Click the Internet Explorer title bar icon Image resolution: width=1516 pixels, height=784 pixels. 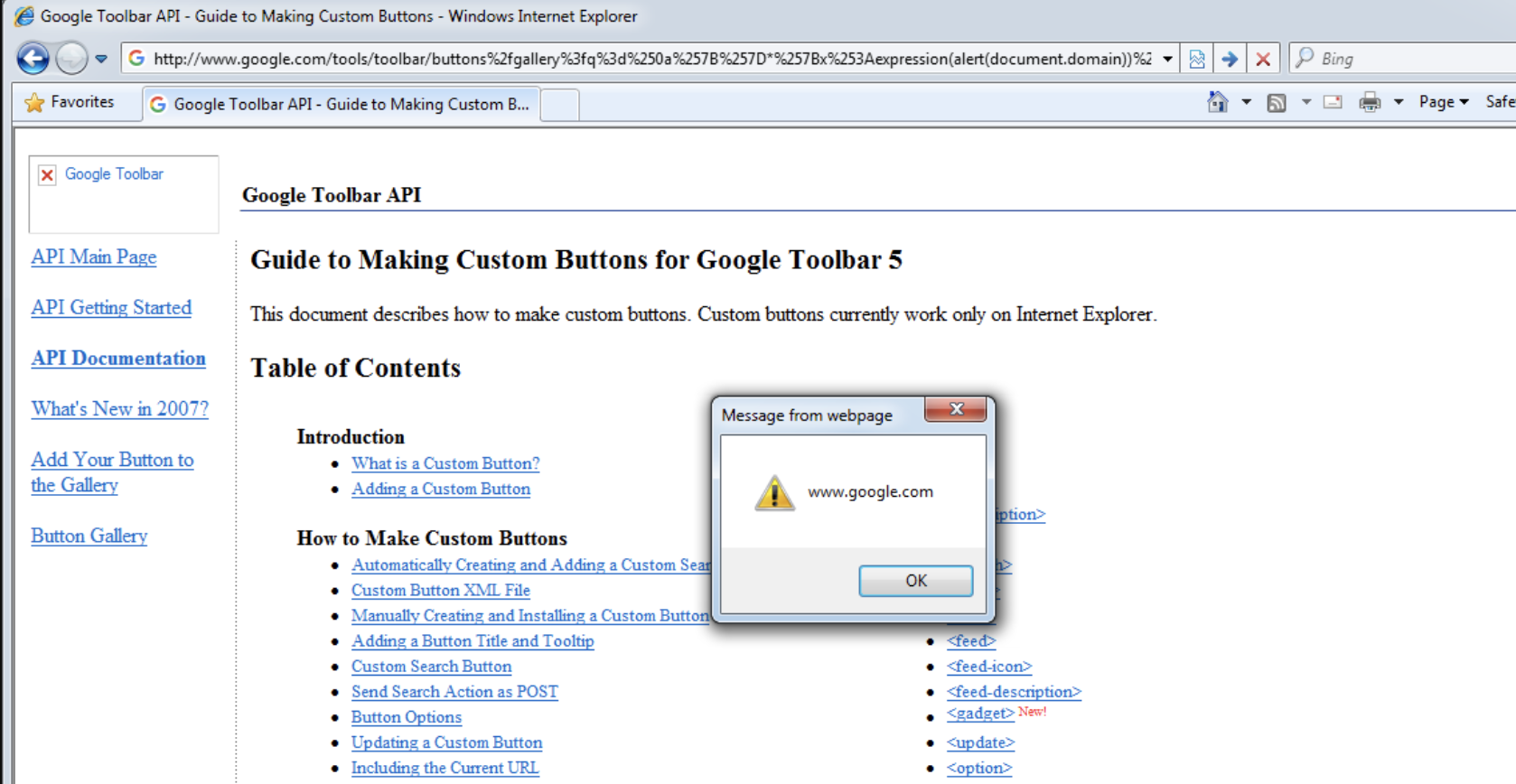tap(24, 16)
